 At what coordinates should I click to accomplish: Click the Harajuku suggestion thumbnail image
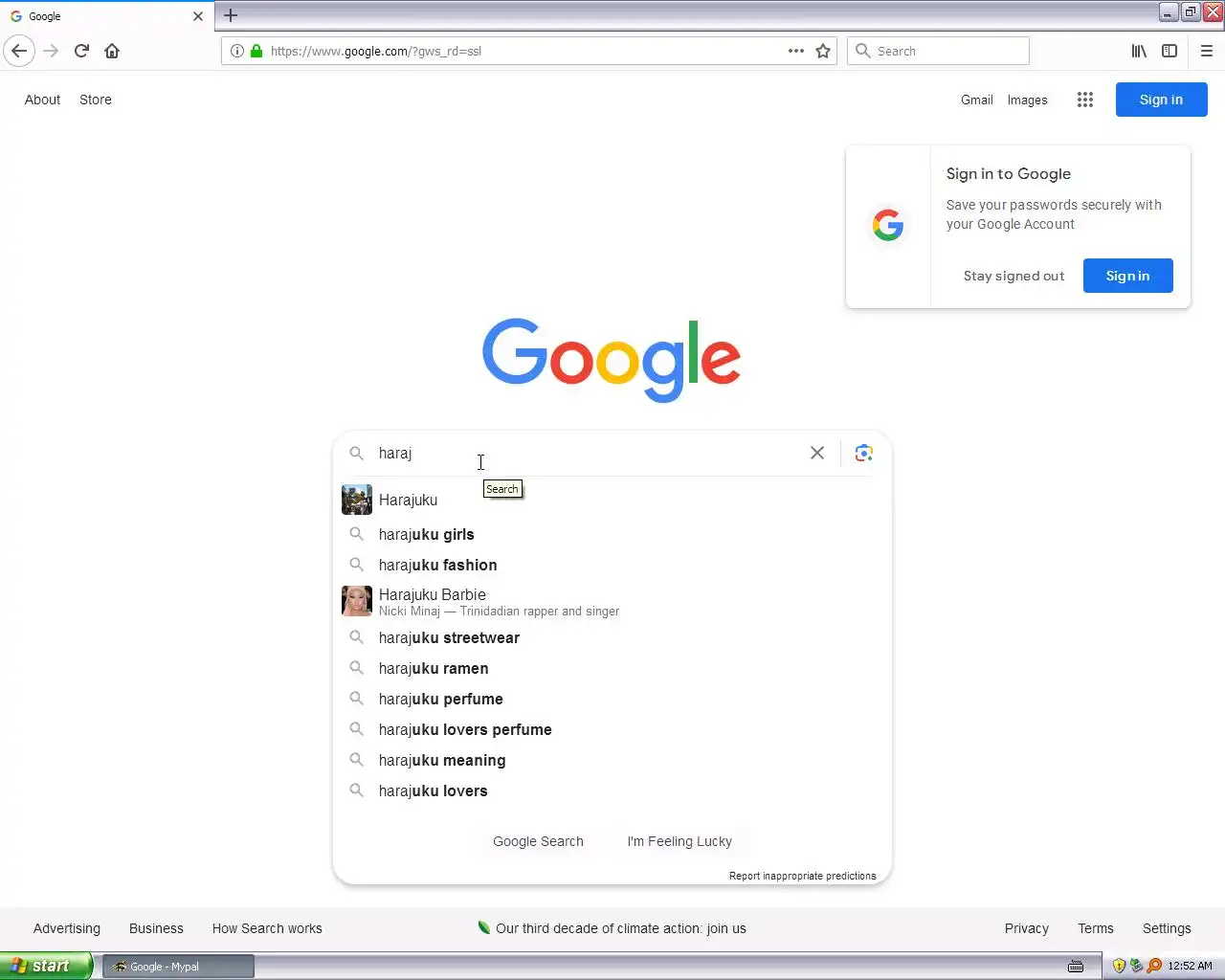click(x=357, y=500)
